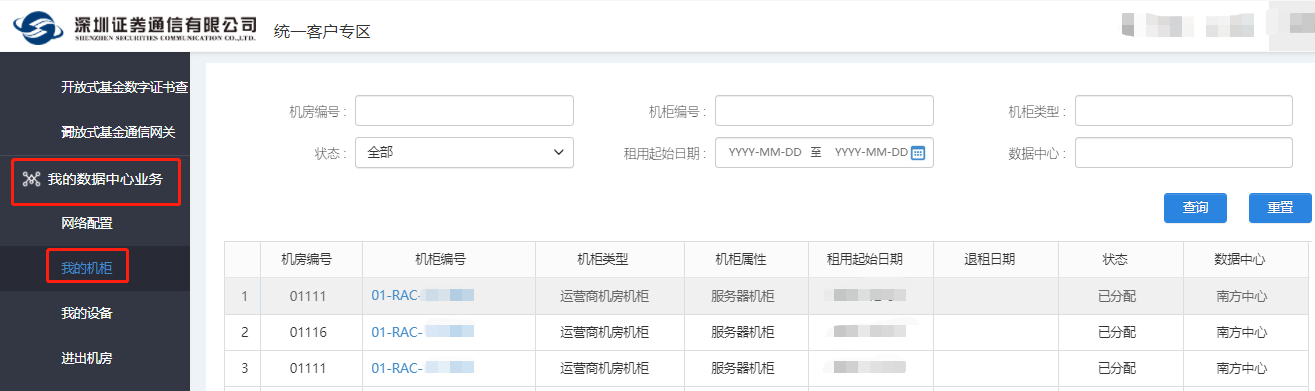Screen dimensions: 1315x391
Task: Click the 重置 button
Action: (x=1280, y=208)
